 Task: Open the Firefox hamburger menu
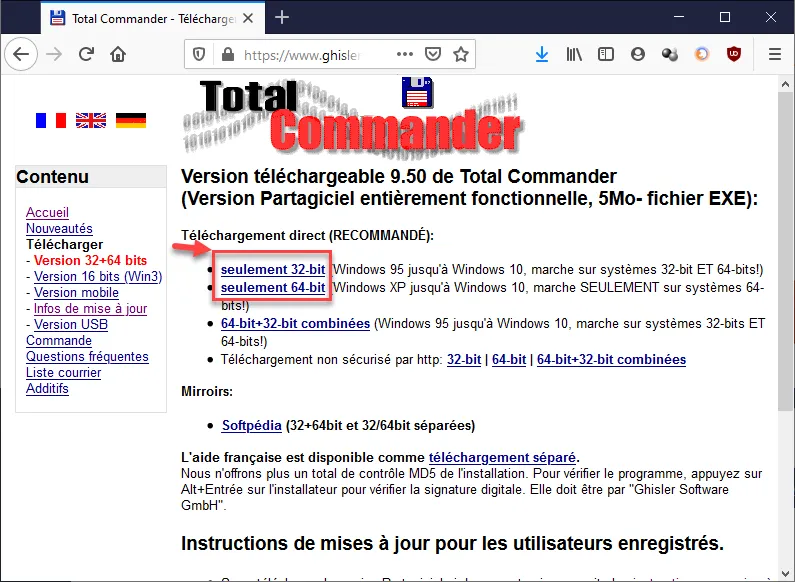pyautogui.click(x=774, y=55)
